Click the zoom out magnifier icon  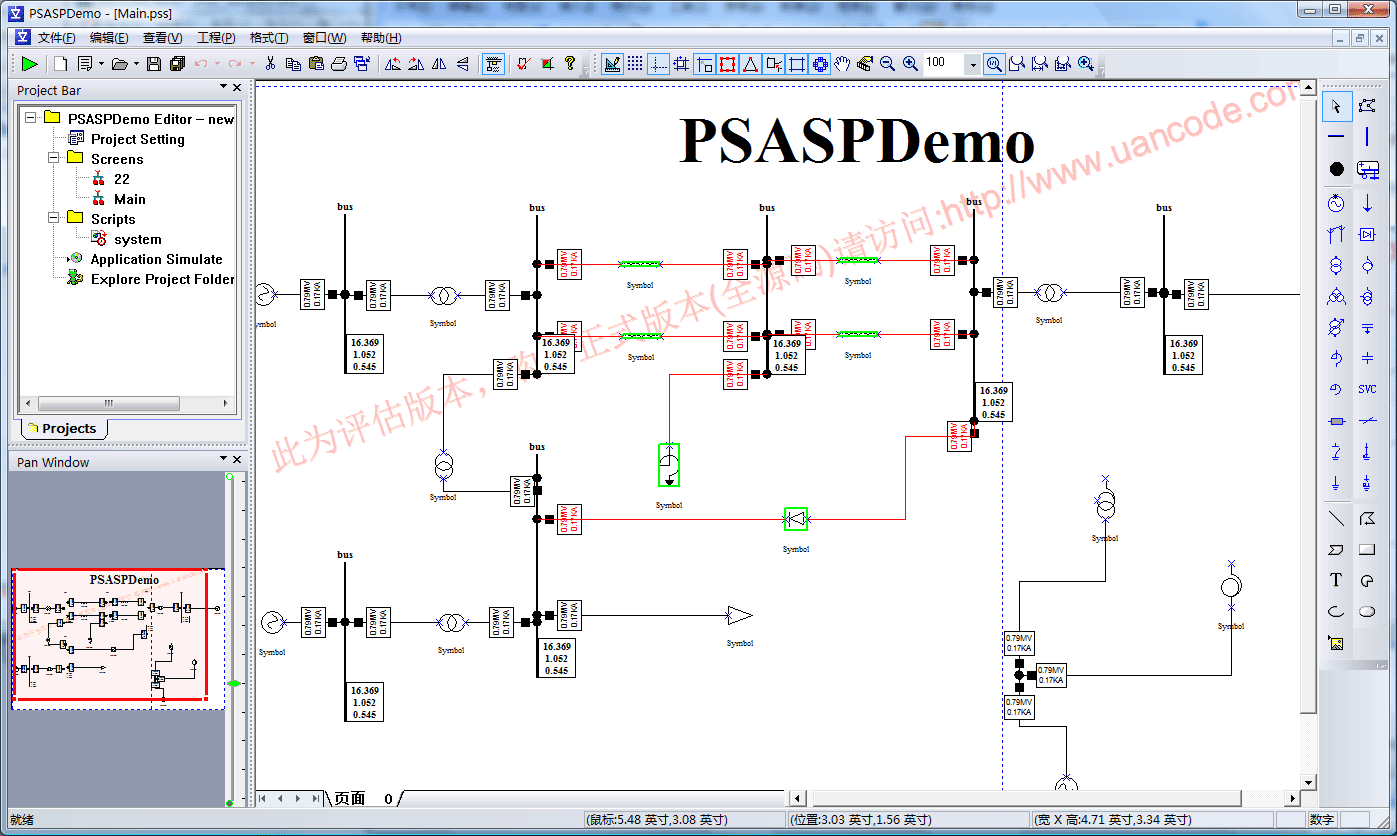point(888,64)
